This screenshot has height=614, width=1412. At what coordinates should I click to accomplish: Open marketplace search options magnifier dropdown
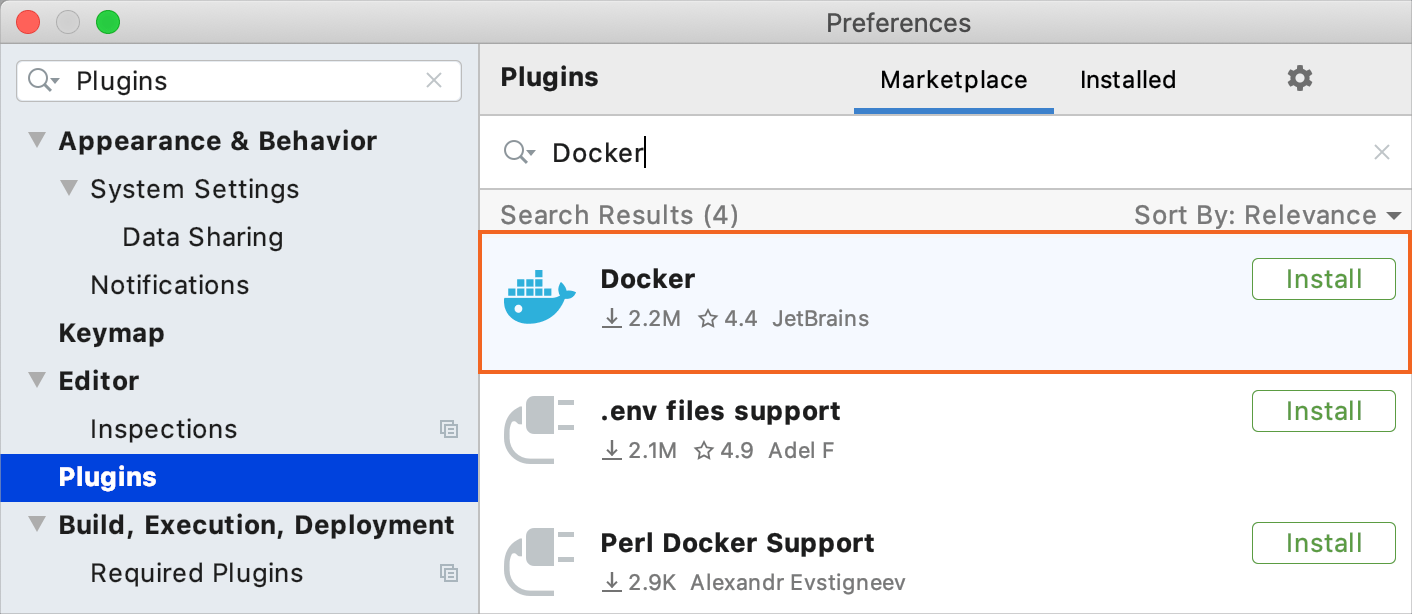(x=520, y=152)
